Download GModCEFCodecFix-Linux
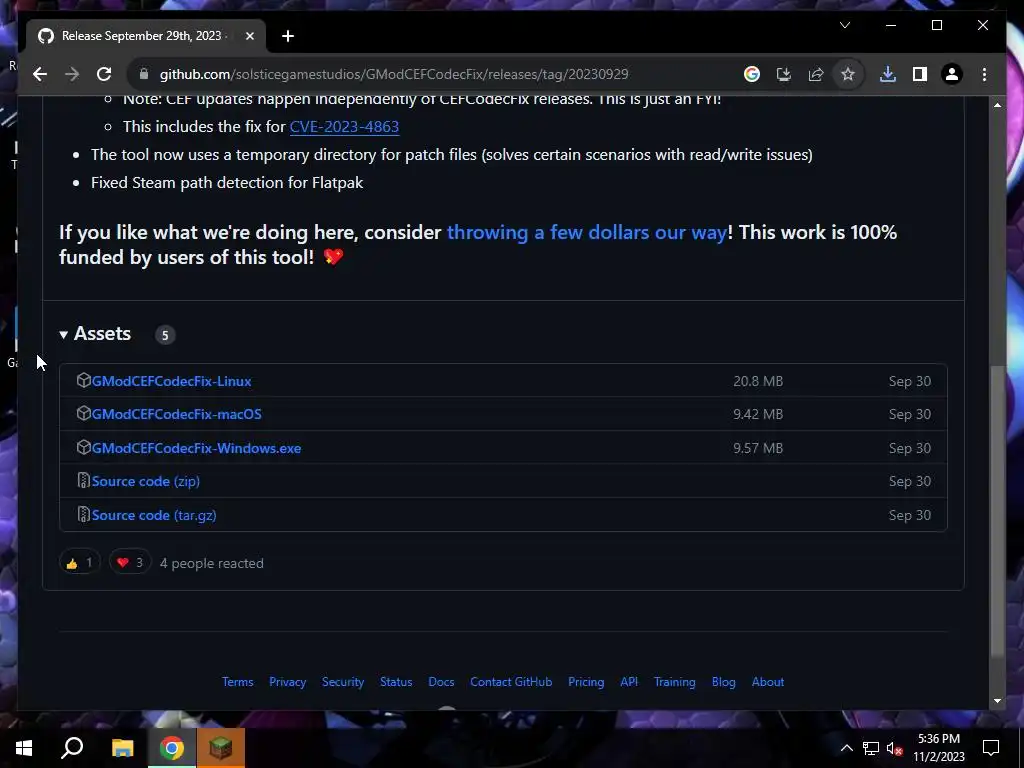Screen dimensions: 1024x768 [171, 381]
